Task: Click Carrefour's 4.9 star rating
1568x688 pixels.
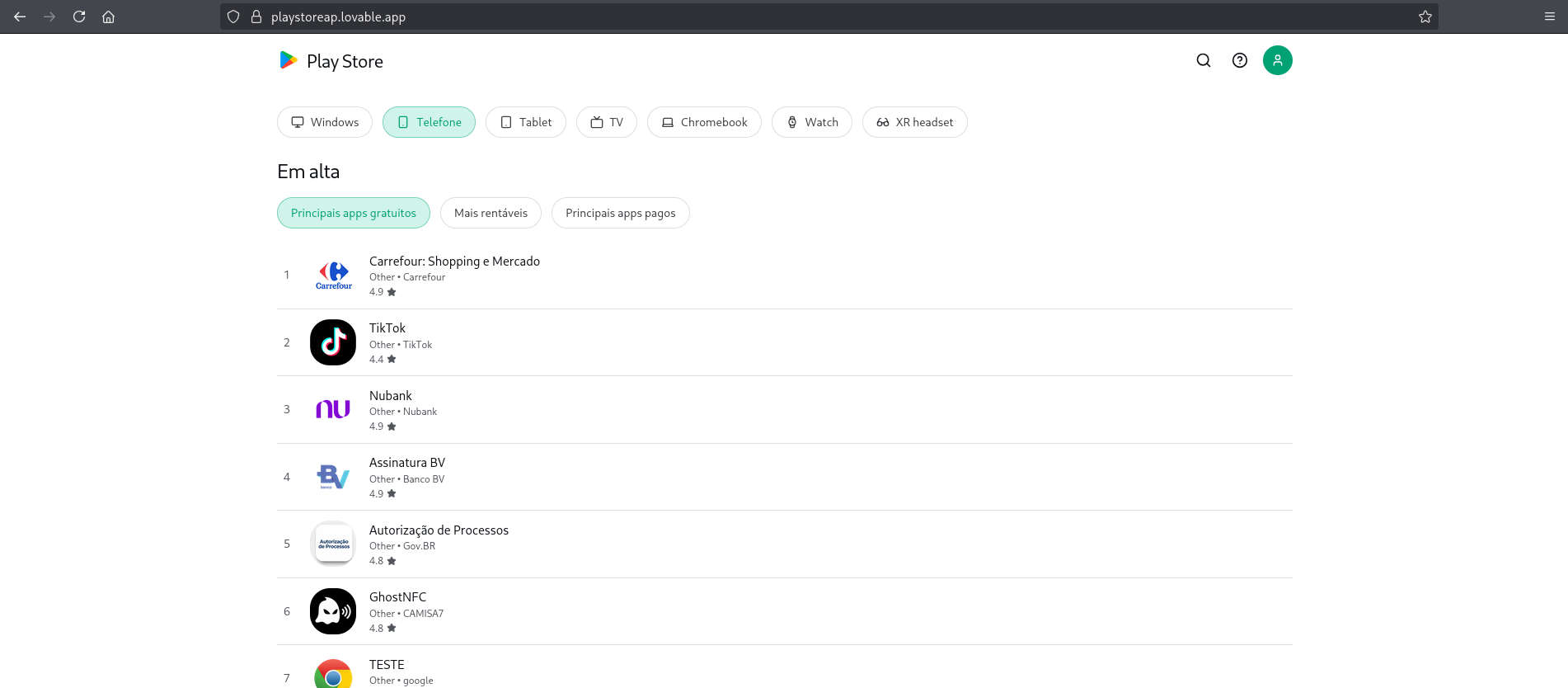Action: pyautogui.click(x=383, y=292)
